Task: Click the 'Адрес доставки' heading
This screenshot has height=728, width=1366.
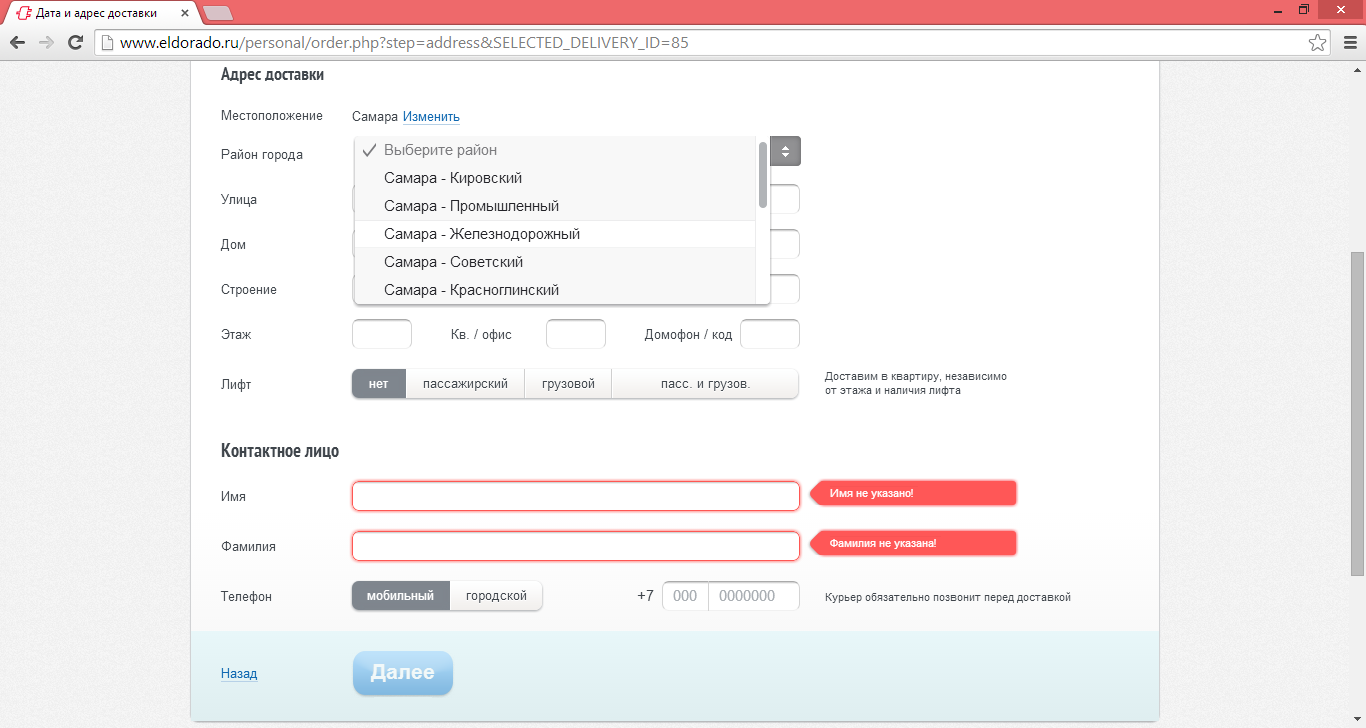Action: 272,75
